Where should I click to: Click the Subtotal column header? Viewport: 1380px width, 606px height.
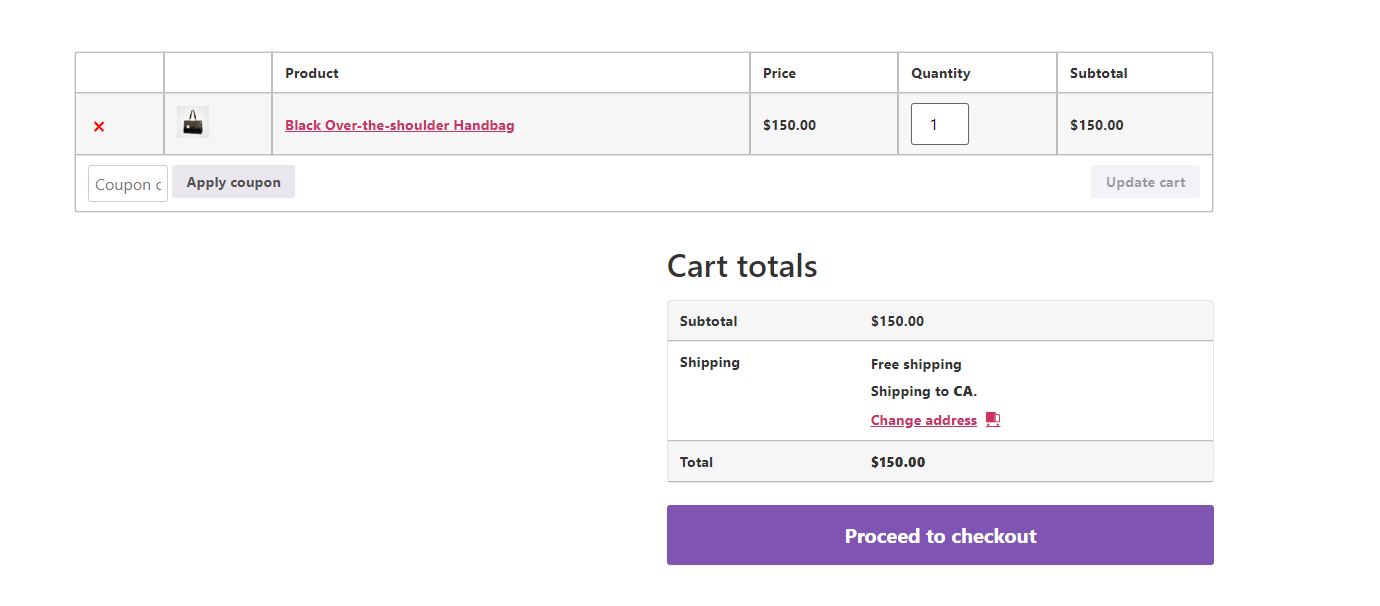tap(1099, 72)
